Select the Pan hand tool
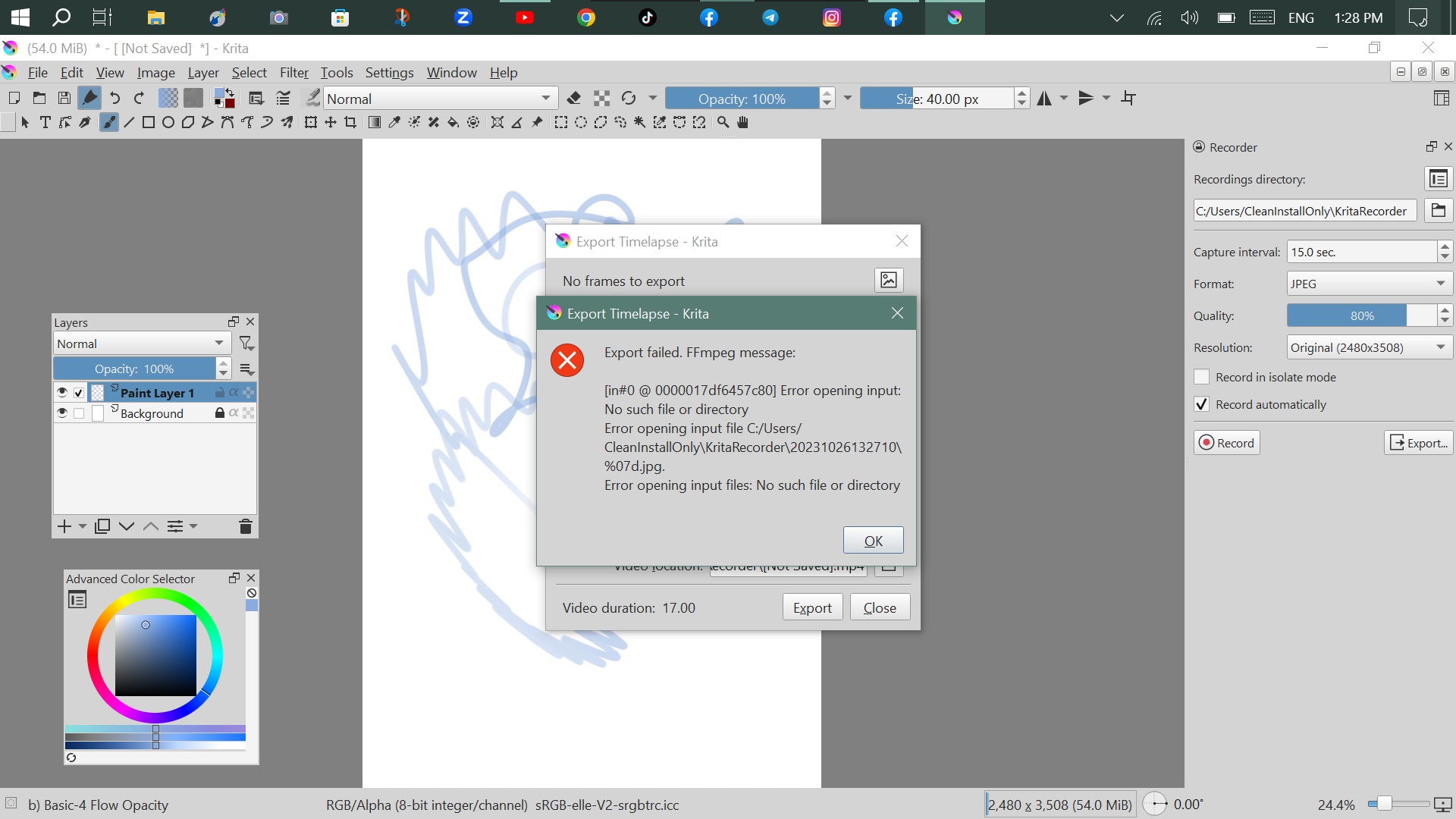 click(743, 122)
